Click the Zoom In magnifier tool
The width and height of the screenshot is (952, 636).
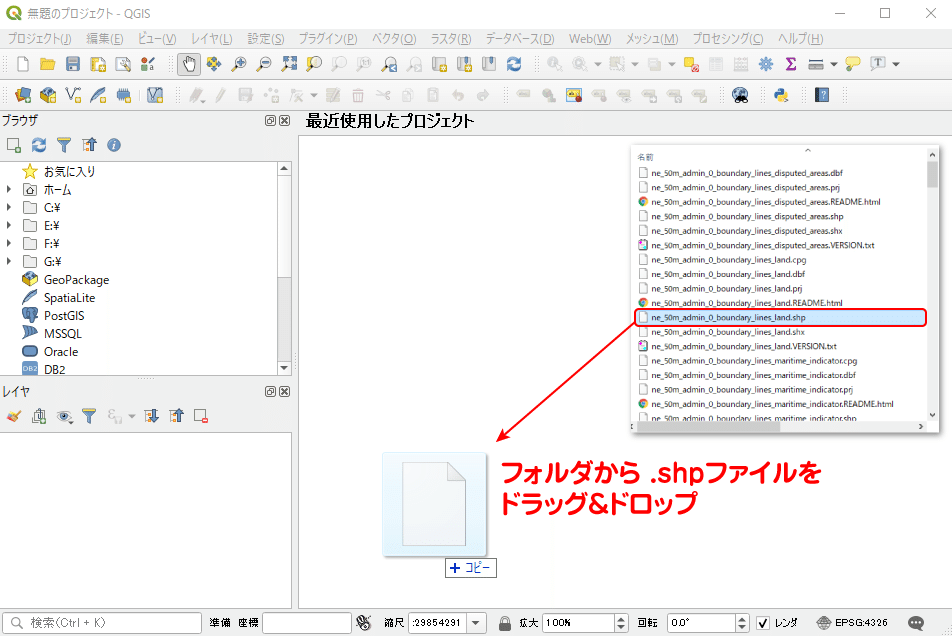click(239, 64)
